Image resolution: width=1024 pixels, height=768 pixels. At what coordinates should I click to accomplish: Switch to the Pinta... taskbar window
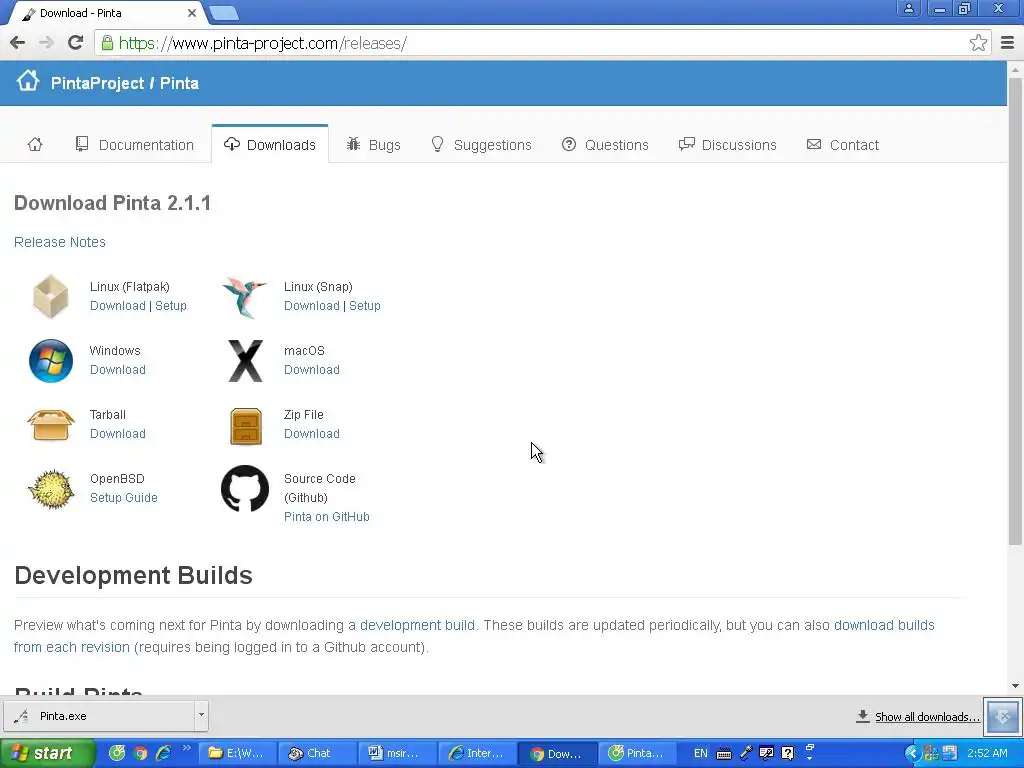coord(637,754)
